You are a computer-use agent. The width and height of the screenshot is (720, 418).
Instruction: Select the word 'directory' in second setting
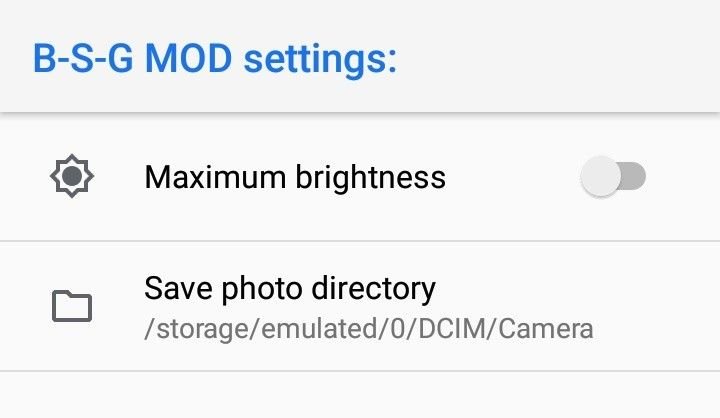(x=373, y=289)
